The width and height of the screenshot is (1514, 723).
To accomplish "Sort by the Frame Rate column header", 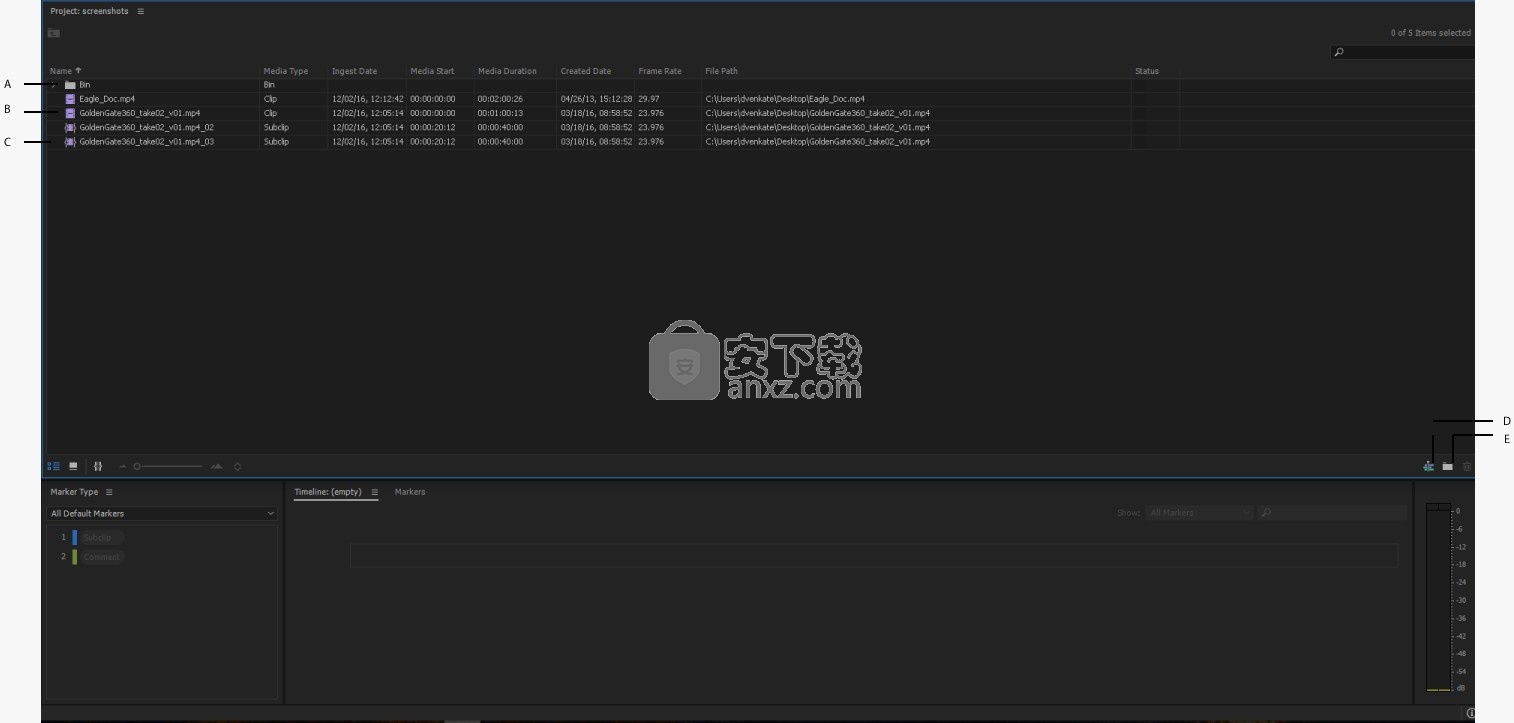I will (660, 71).
